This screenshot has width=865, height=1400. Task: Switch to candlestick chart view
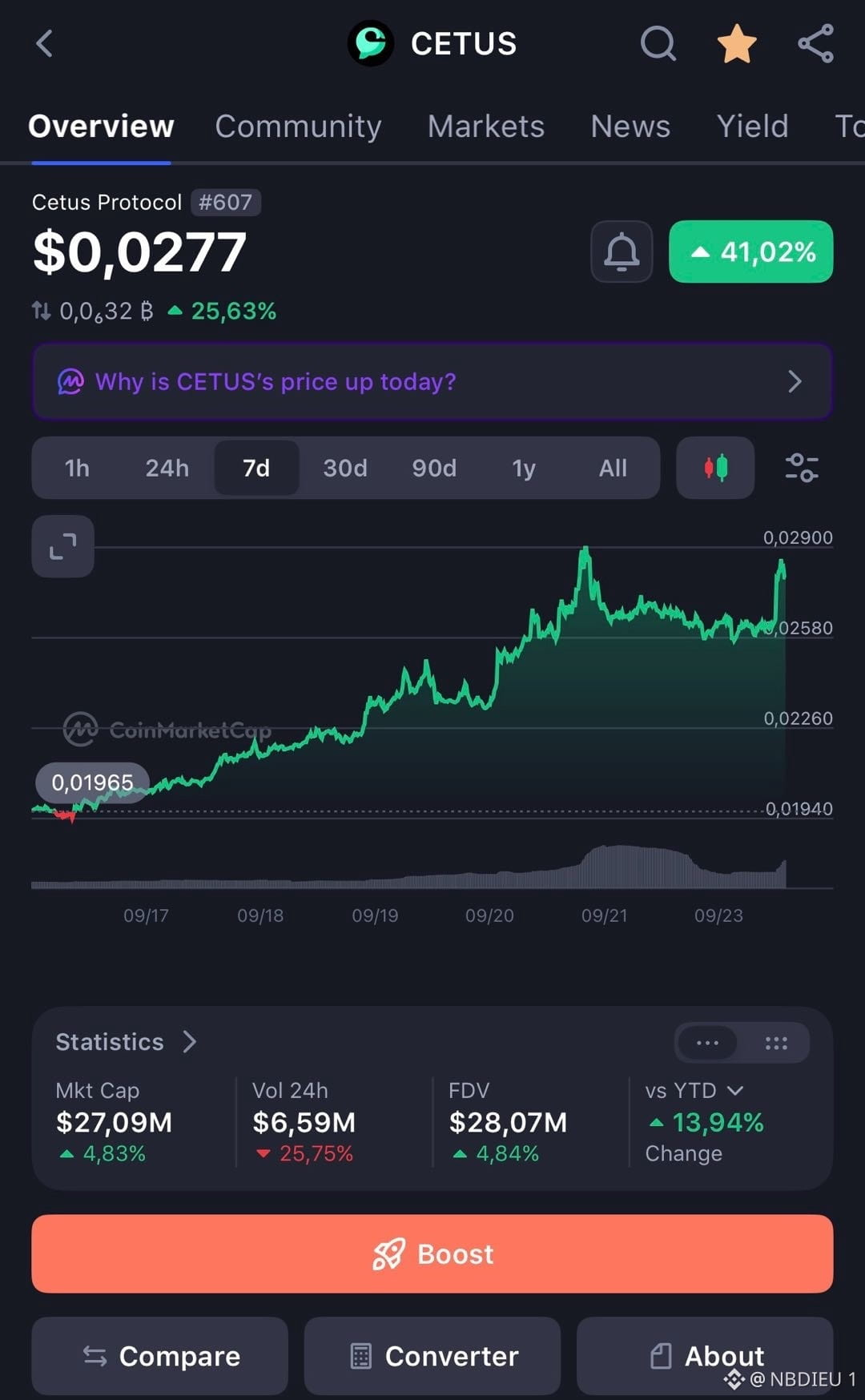pos(715,468)
